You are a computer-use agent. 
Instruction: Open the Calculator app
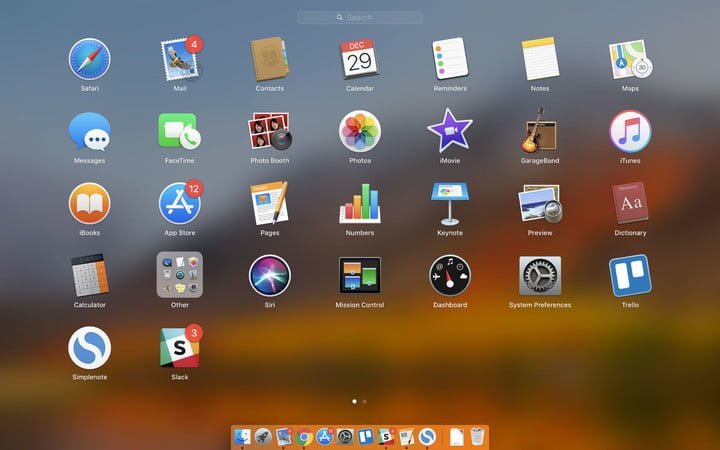click(x=90, y=276)
